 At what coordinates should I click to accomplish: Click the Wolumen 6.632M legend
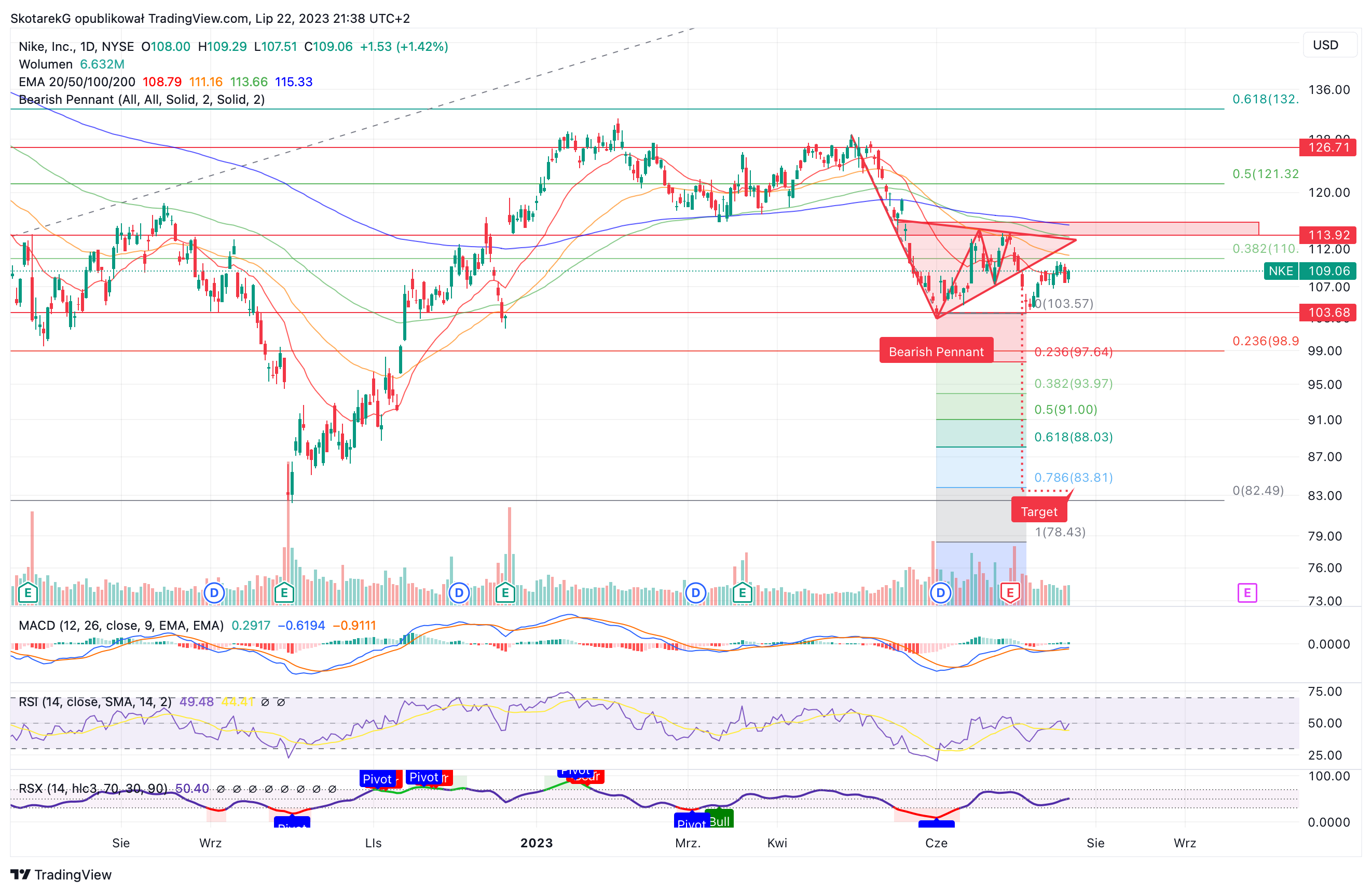pyautogui.click(x=72, y=64)
